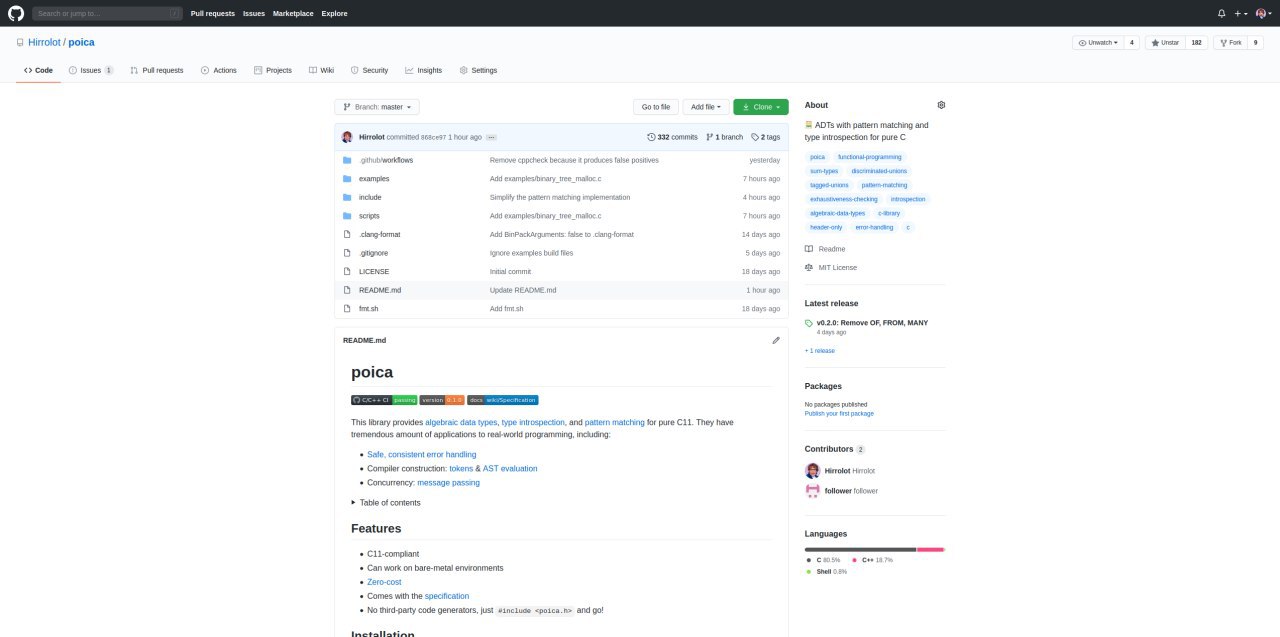Image resolution: width=1280 pixels, height=637 pixels.
Task: Click the C/C++ CI passing badge
Action: pos(384,400)
